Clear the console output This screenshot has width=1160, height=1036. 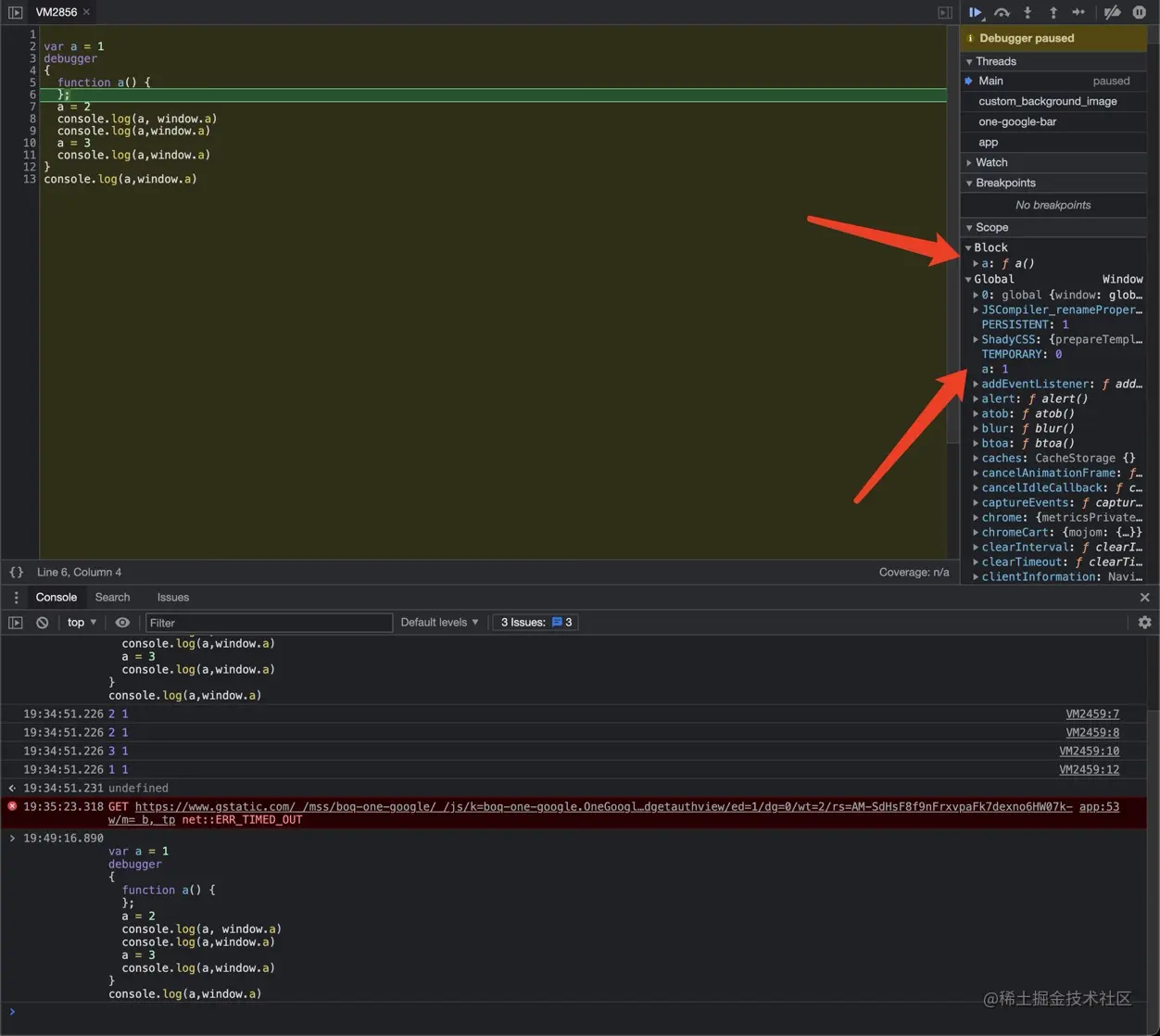point(42,623)
